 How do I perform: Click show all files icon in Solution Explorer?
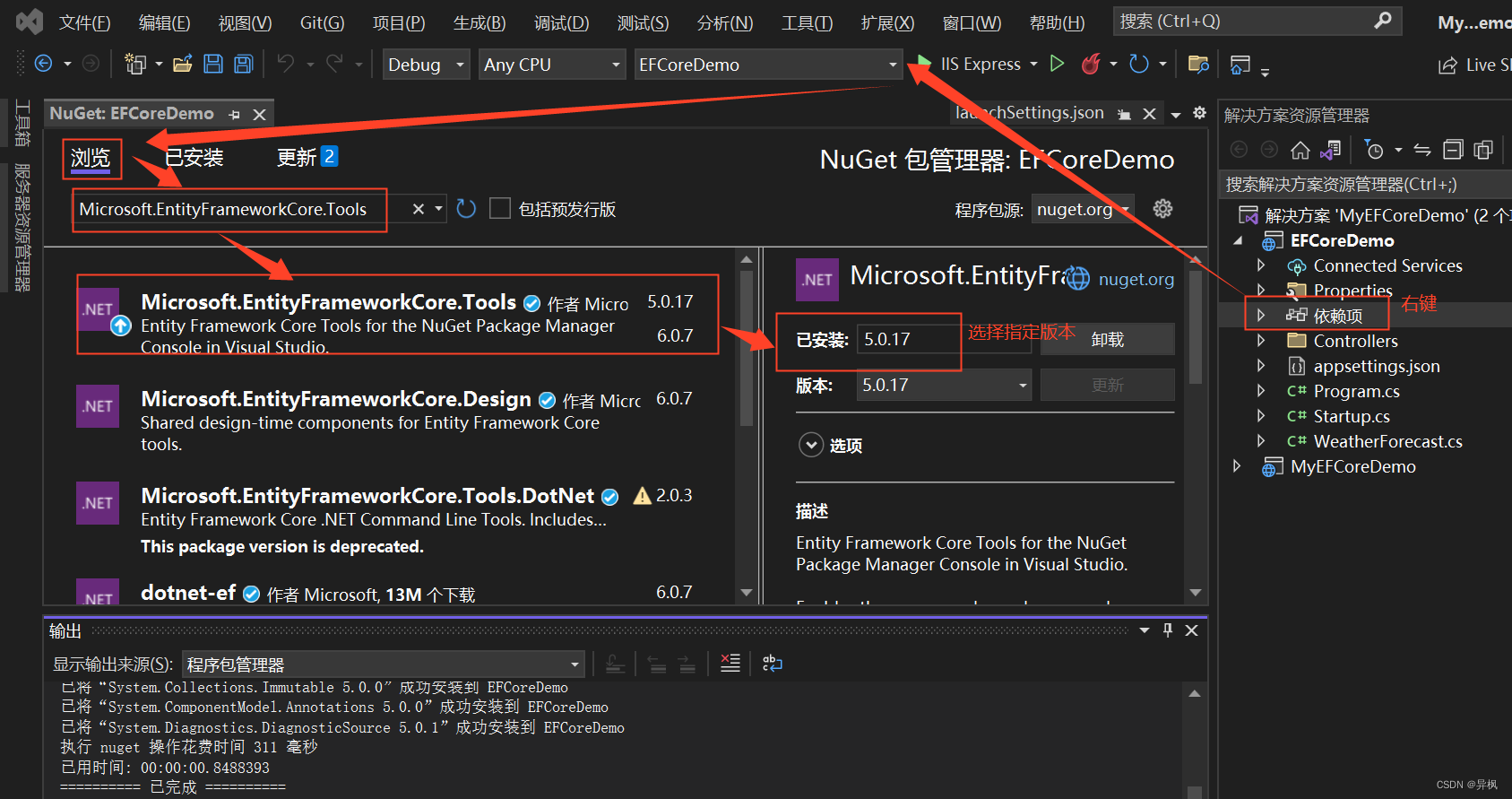click(x=1483, y=150)
